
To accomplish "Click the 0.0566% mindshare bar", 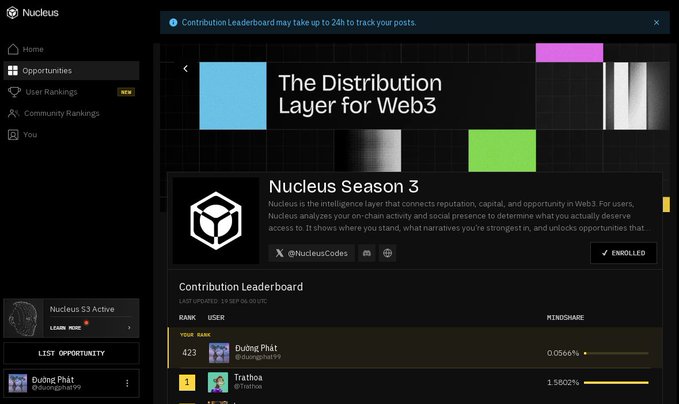I will tap(616, 353).
